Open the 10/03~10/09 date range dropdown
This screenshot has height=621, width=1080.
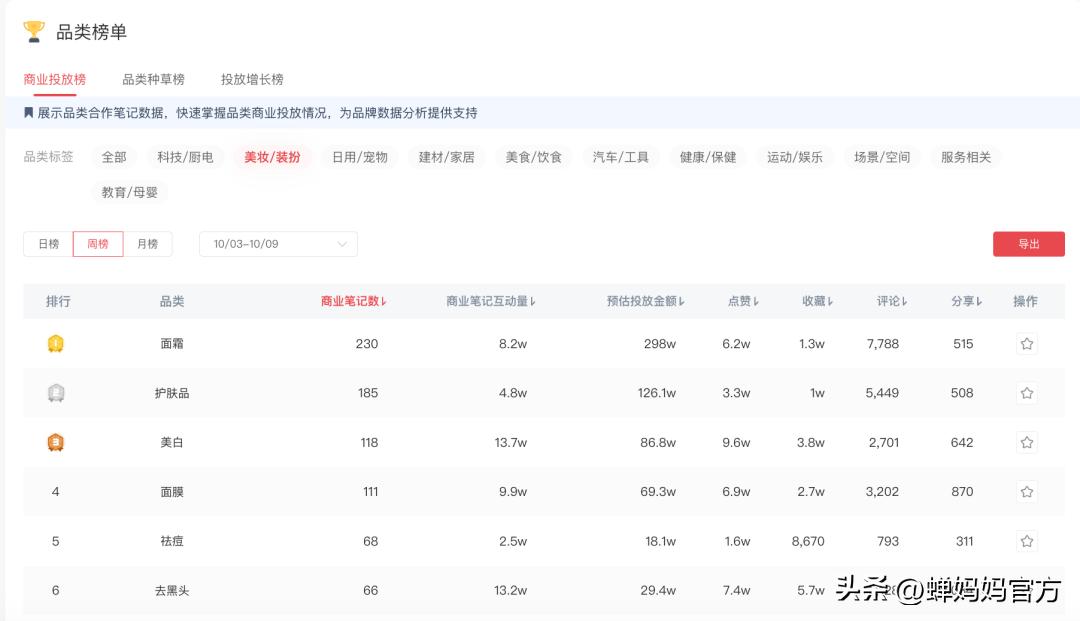[278, 244]
